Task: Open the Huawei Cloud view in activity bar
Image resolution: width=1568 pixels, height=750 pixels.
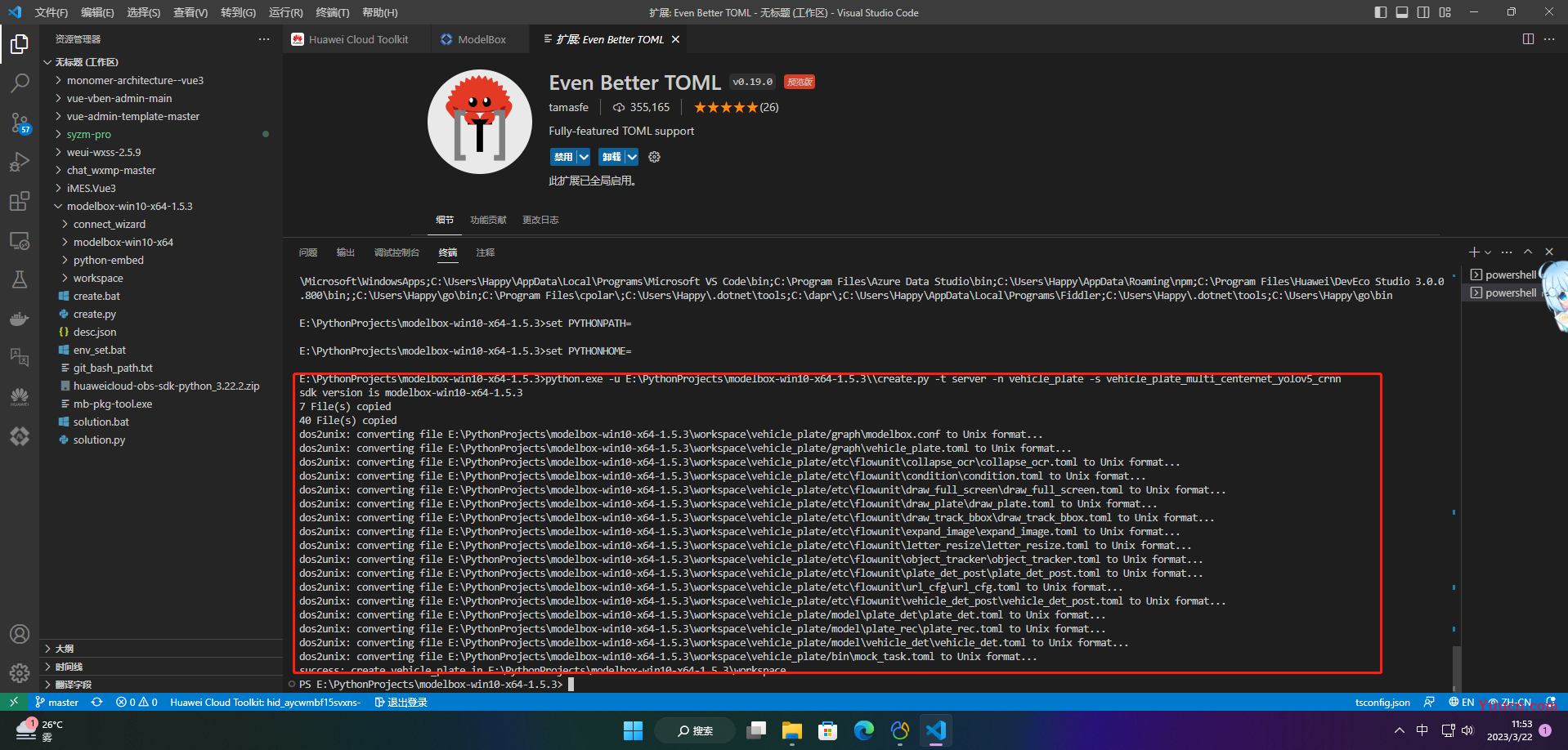Action: pos(20,397)
